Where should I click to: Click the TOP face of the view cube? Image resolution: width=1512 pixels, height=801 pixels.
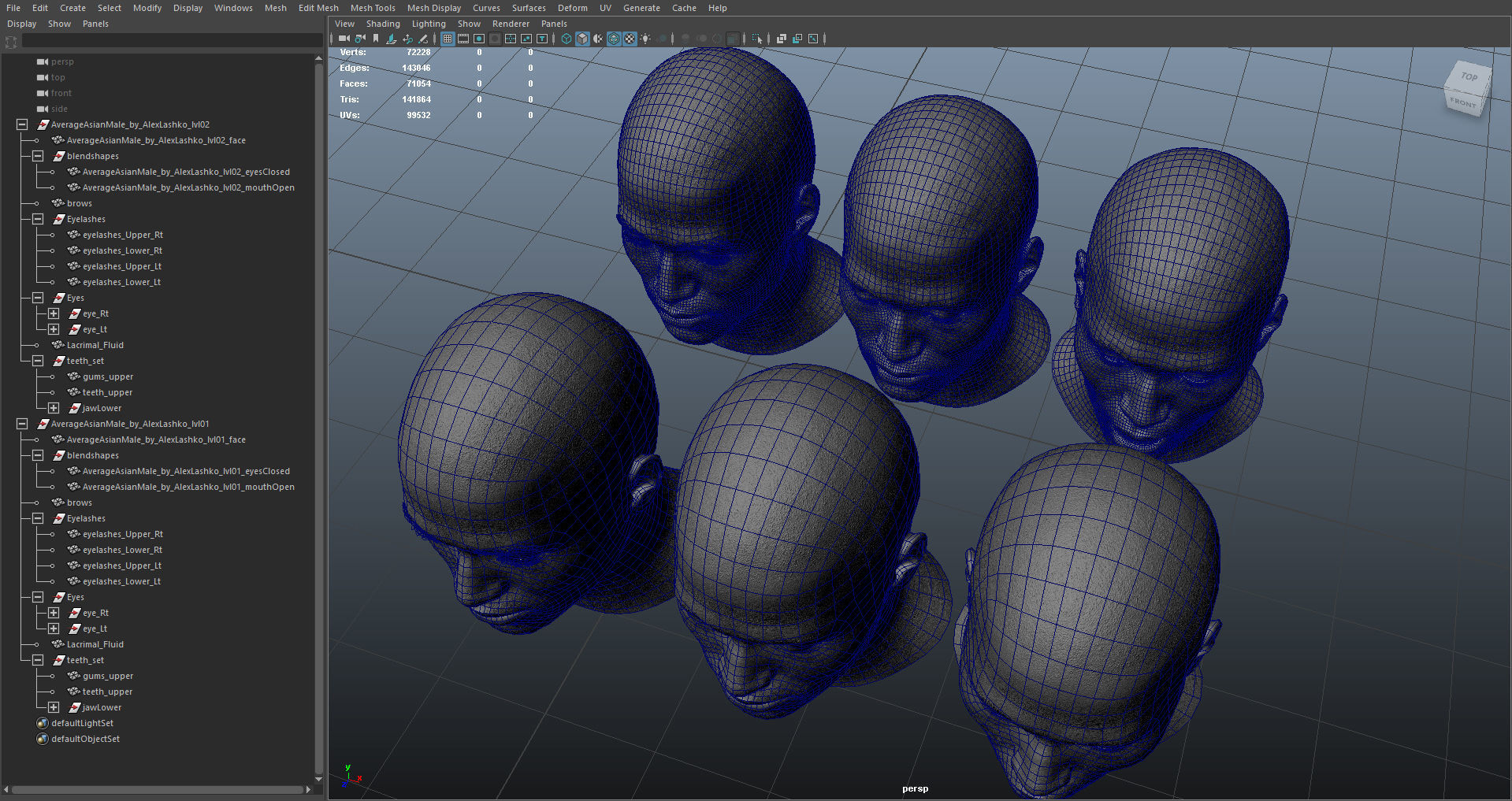(x=1469, y=77)
